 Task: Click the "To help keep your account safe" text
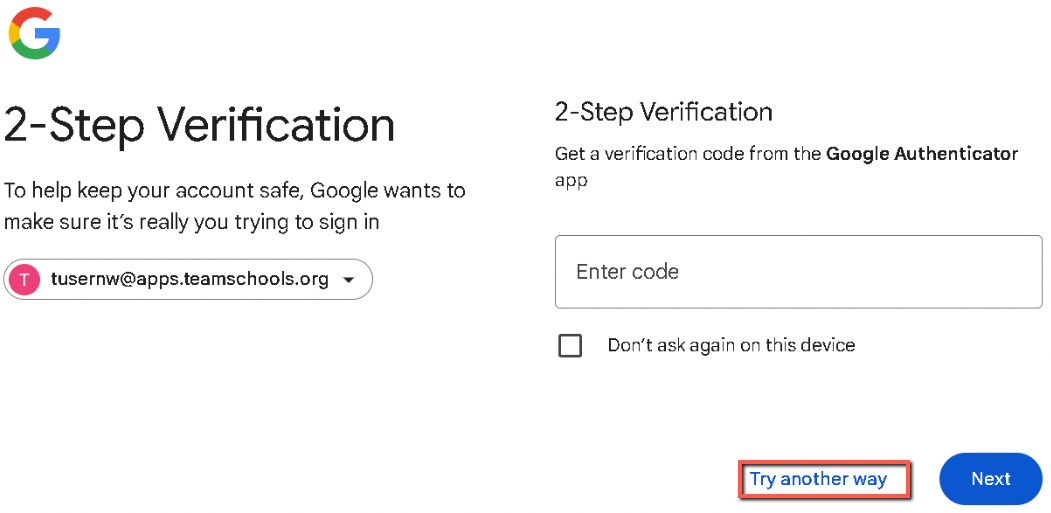(150, 190)
